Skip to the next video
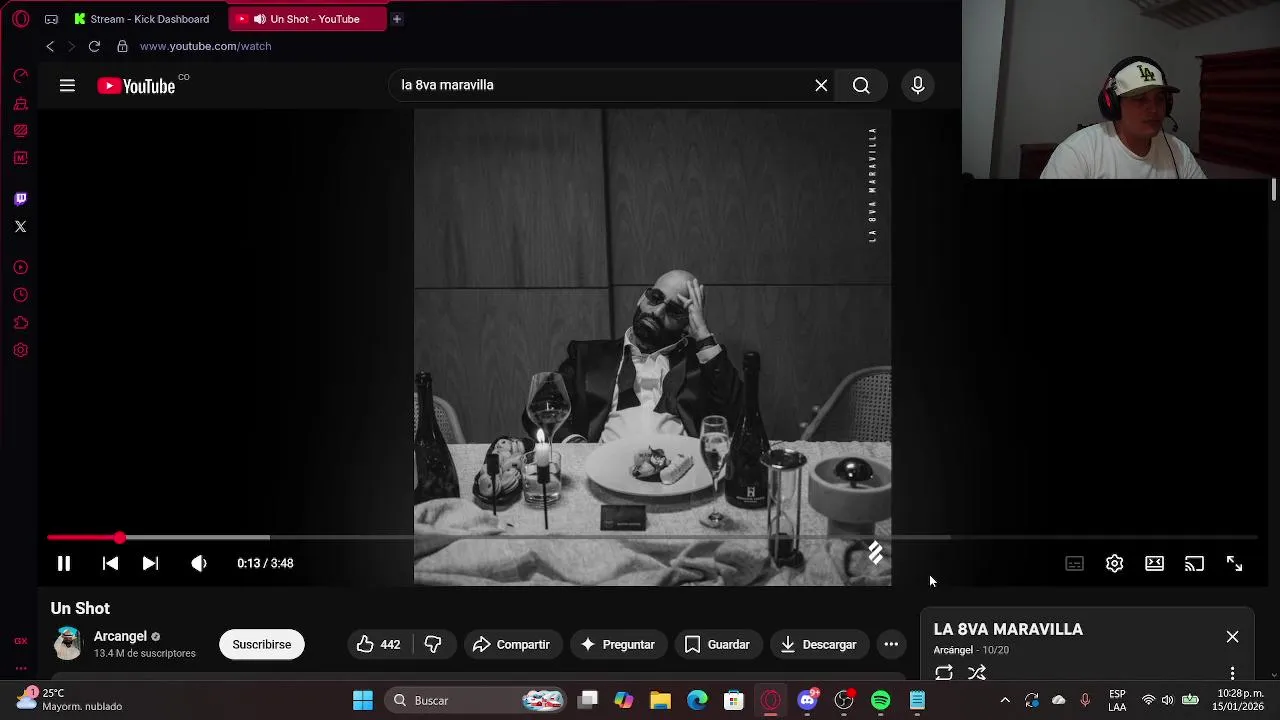Viewport: 1280px width, 720px height. pos(150,564)
